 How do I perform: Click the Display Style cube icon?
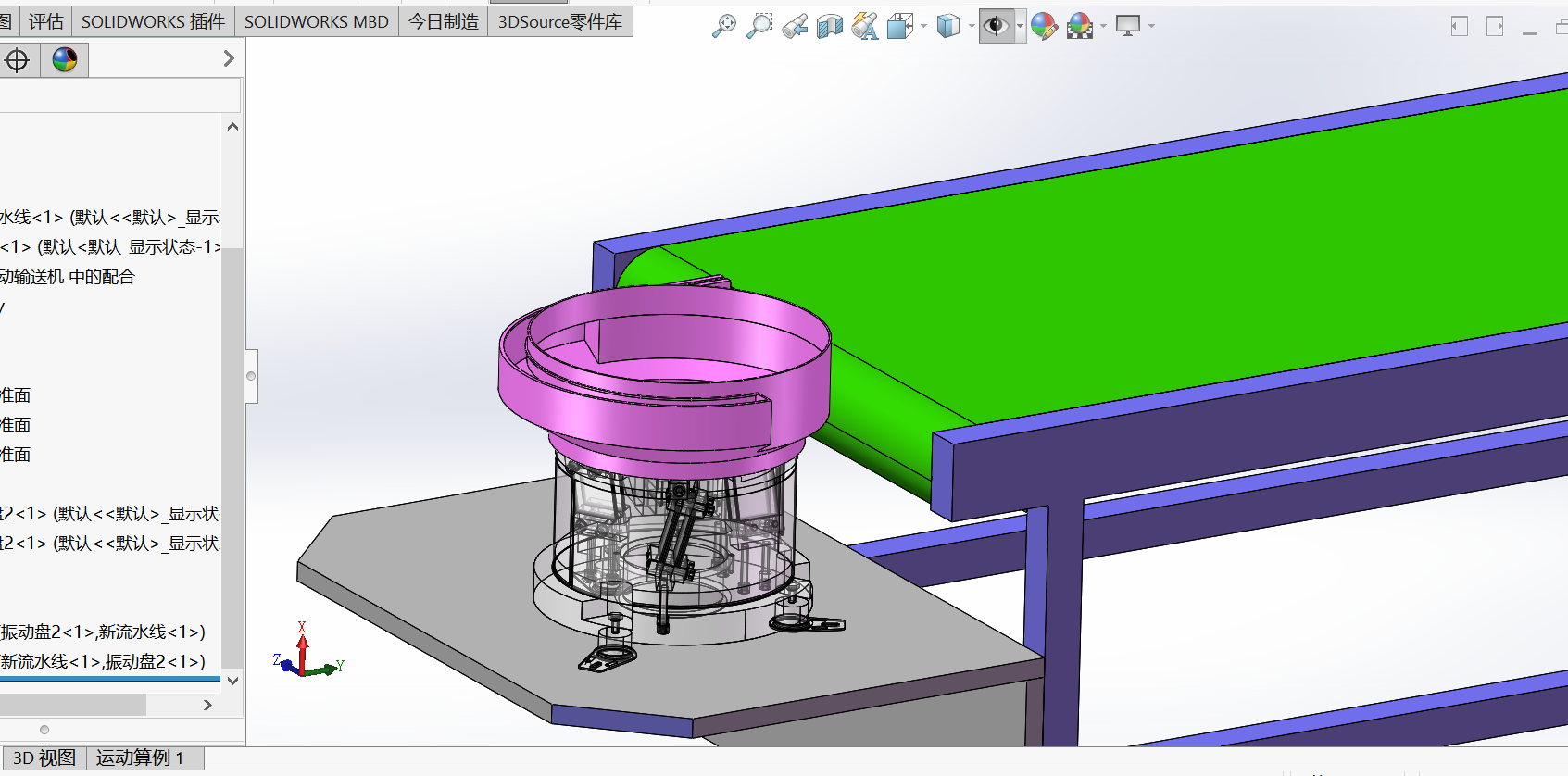[x=947, y=26]
